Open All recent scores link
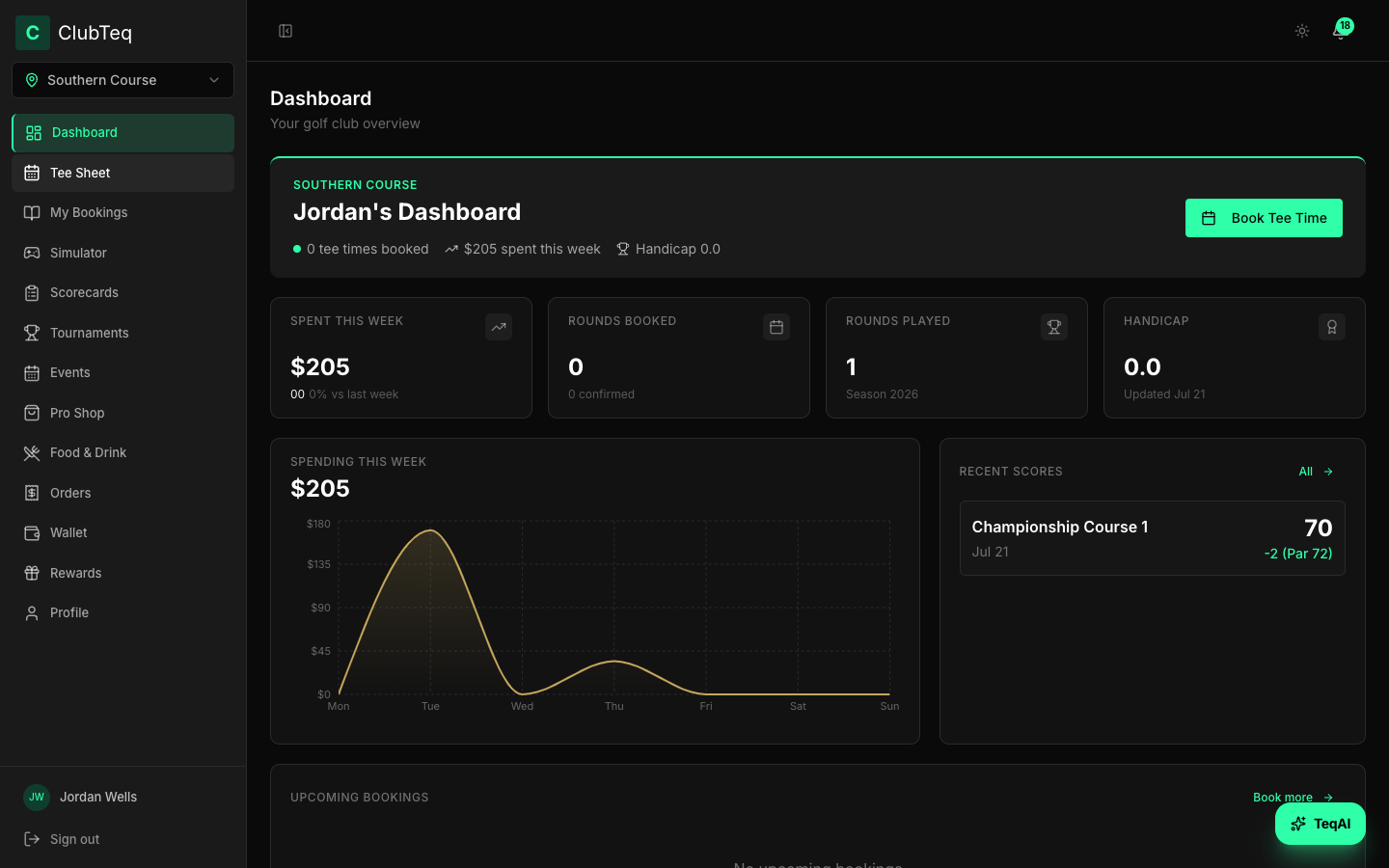The image size is (1389, 868). [1316, 472]
